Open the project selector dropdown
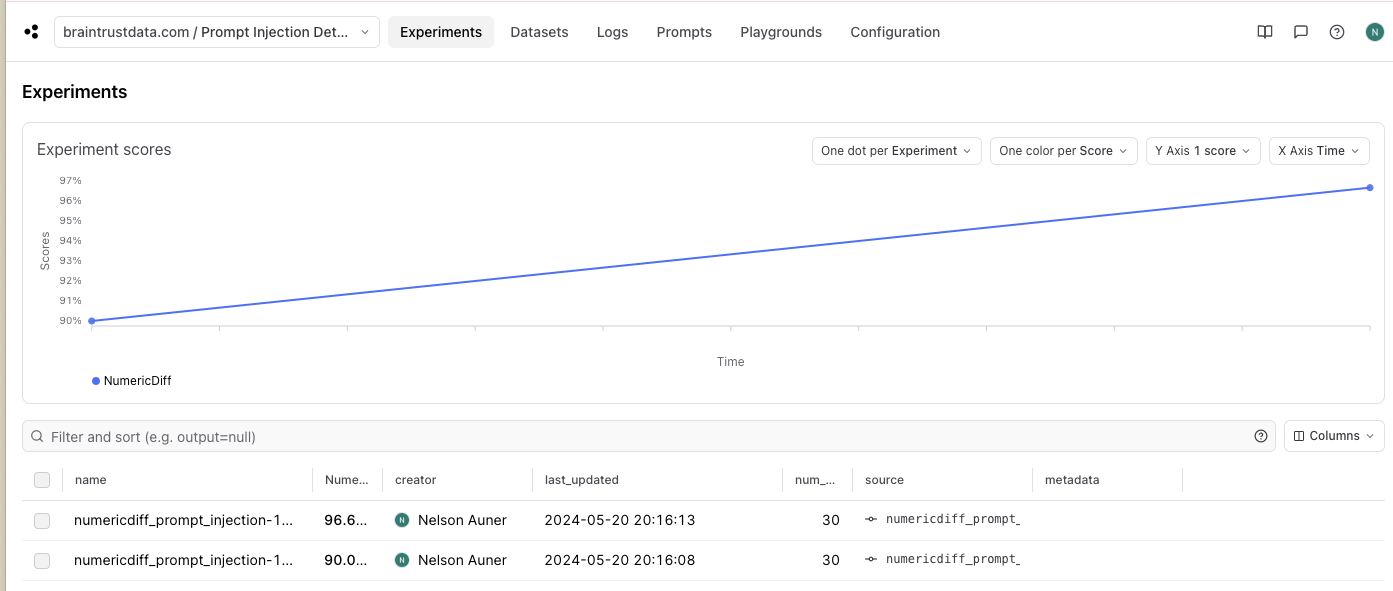 (x=217, y=32)
